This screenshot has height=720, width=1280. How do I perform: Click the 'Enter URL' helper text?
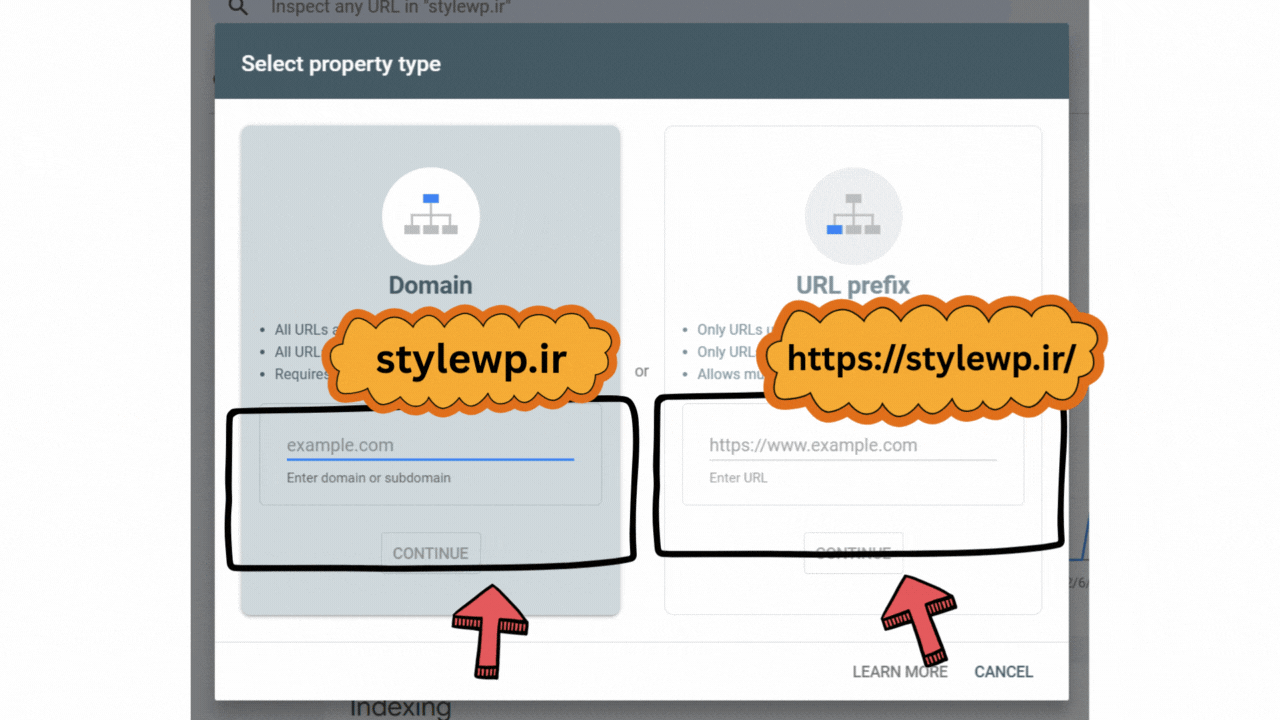pos(738,478)
